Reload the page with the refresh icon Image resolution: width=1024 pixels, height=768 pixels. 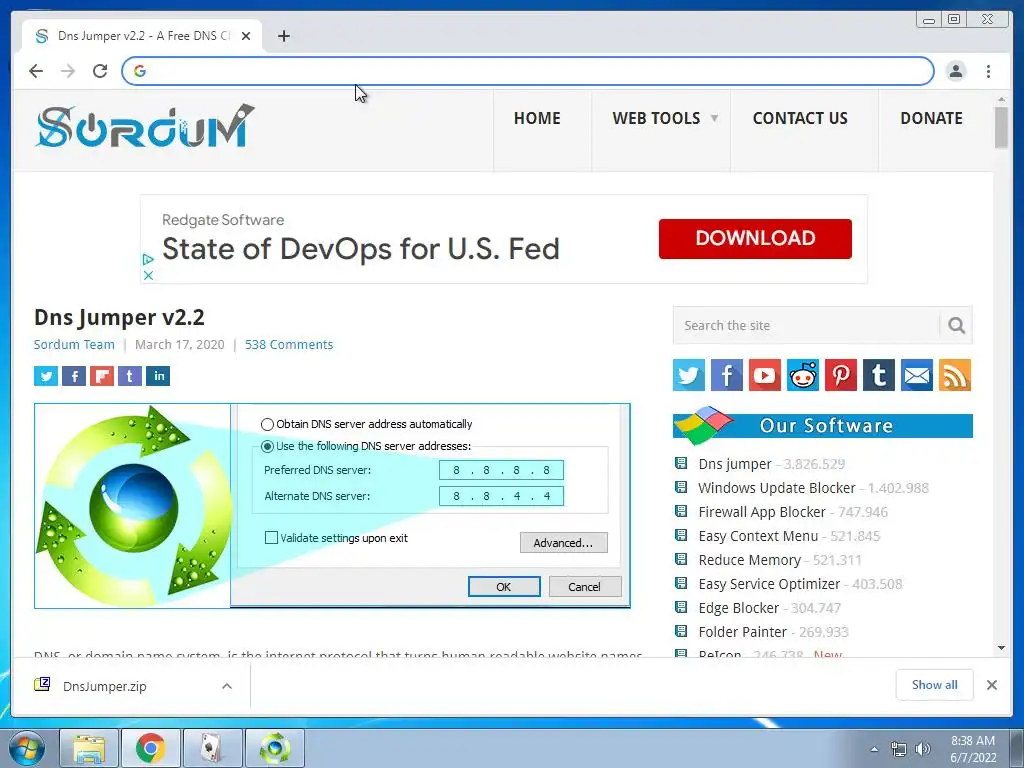[100, 71]
